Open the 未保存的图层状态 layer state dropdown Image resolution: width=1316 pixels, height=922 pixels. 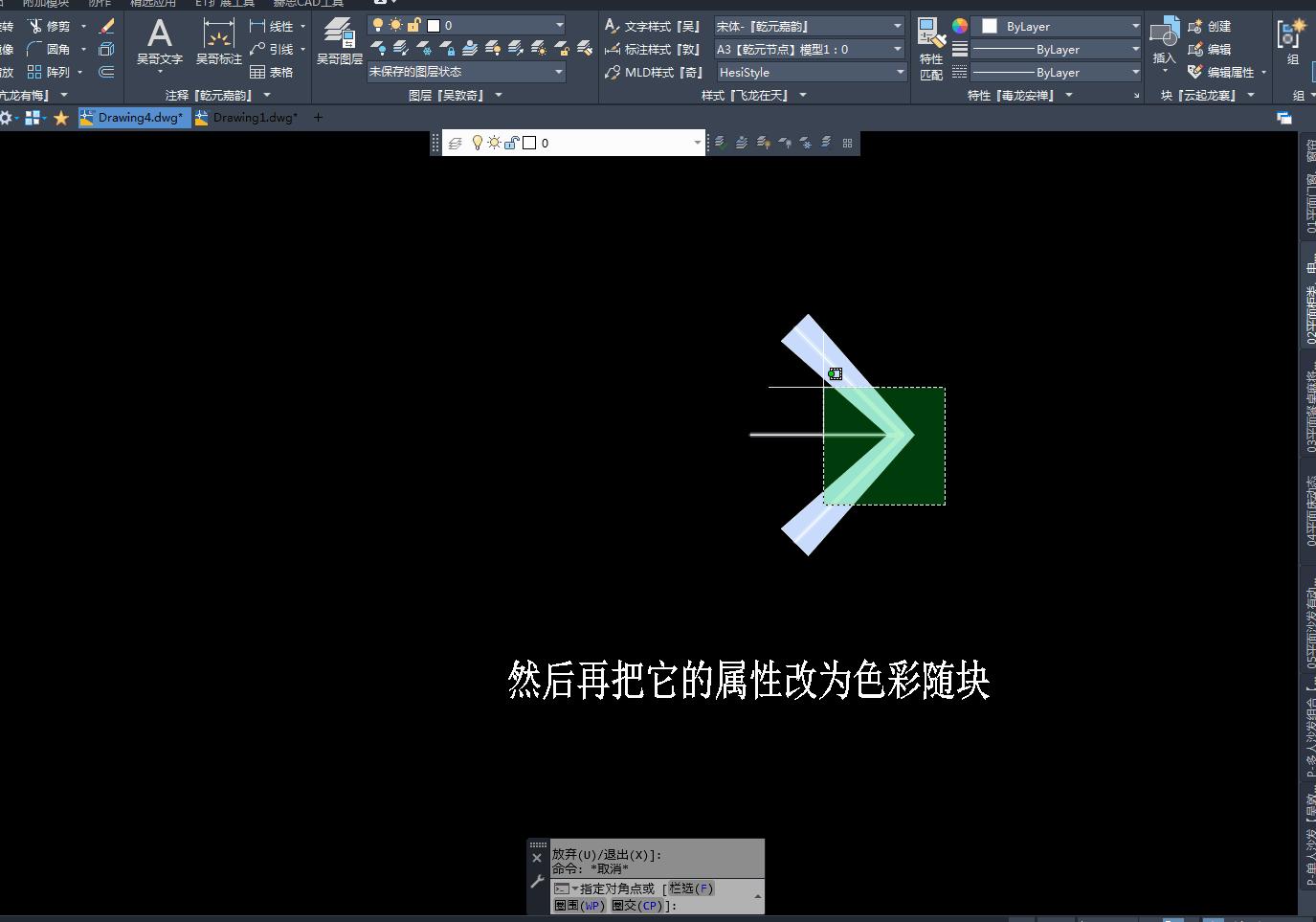466,72
